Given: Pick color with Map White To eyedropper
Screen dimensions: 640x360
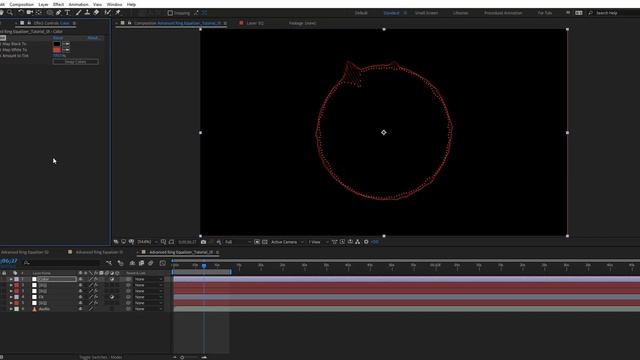Looking at the screenshot, I should pos(66,50).
